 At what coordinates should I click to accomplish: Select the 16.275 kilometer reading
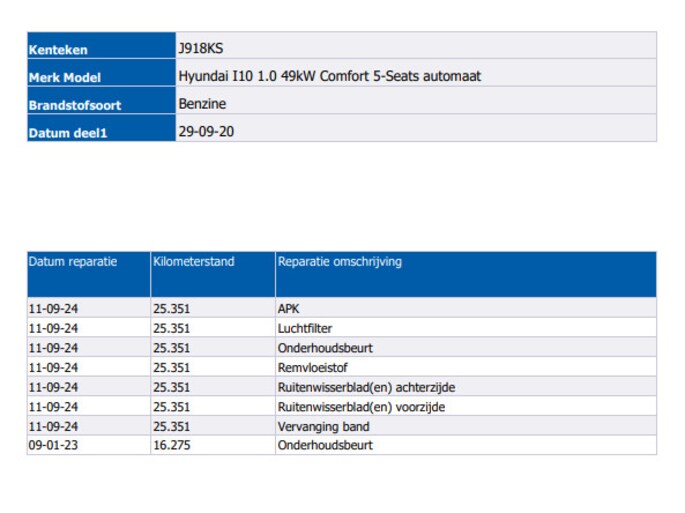(171, 445)
